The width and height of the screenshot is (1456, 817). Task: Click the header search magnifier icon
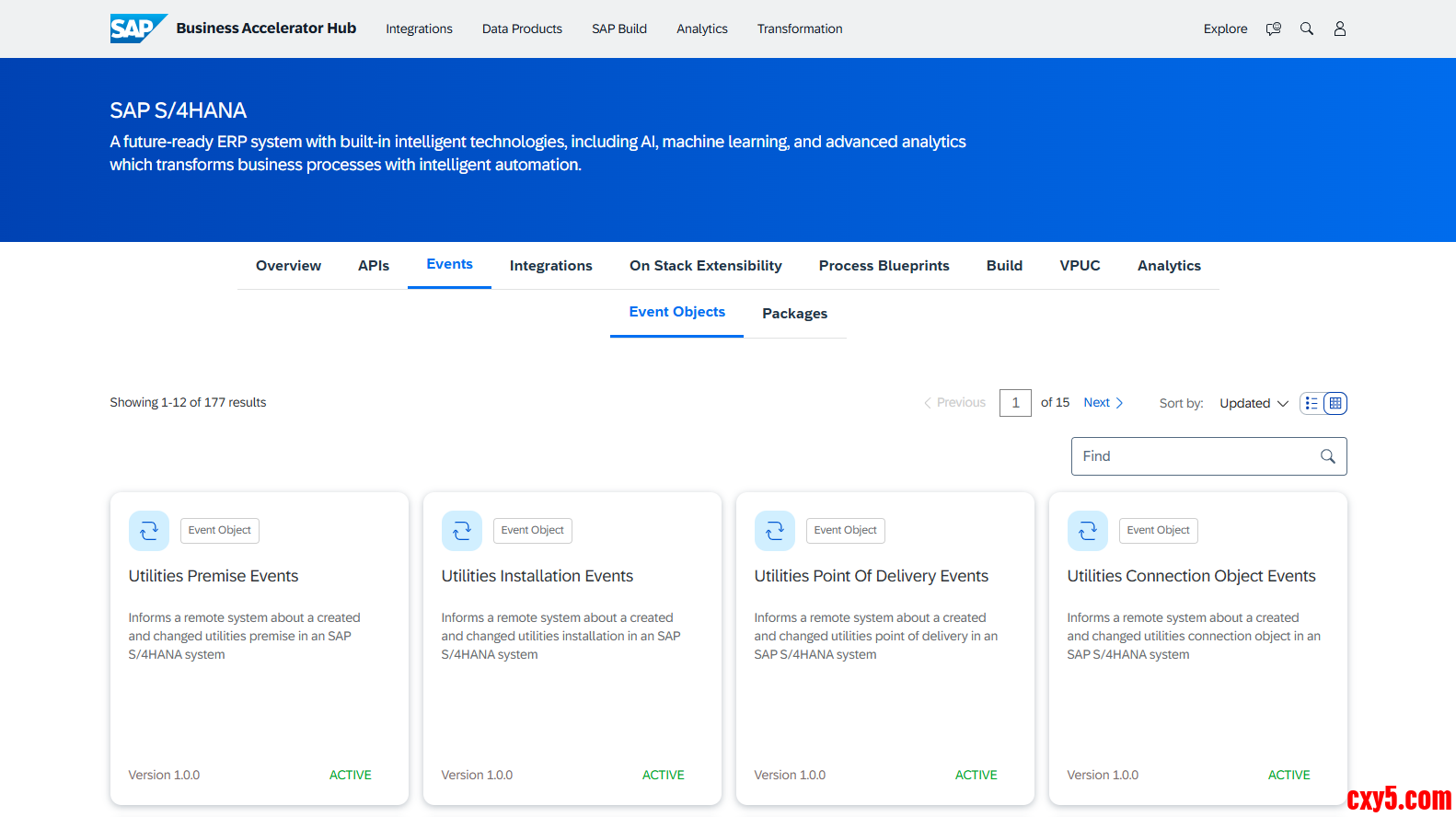1306,29
